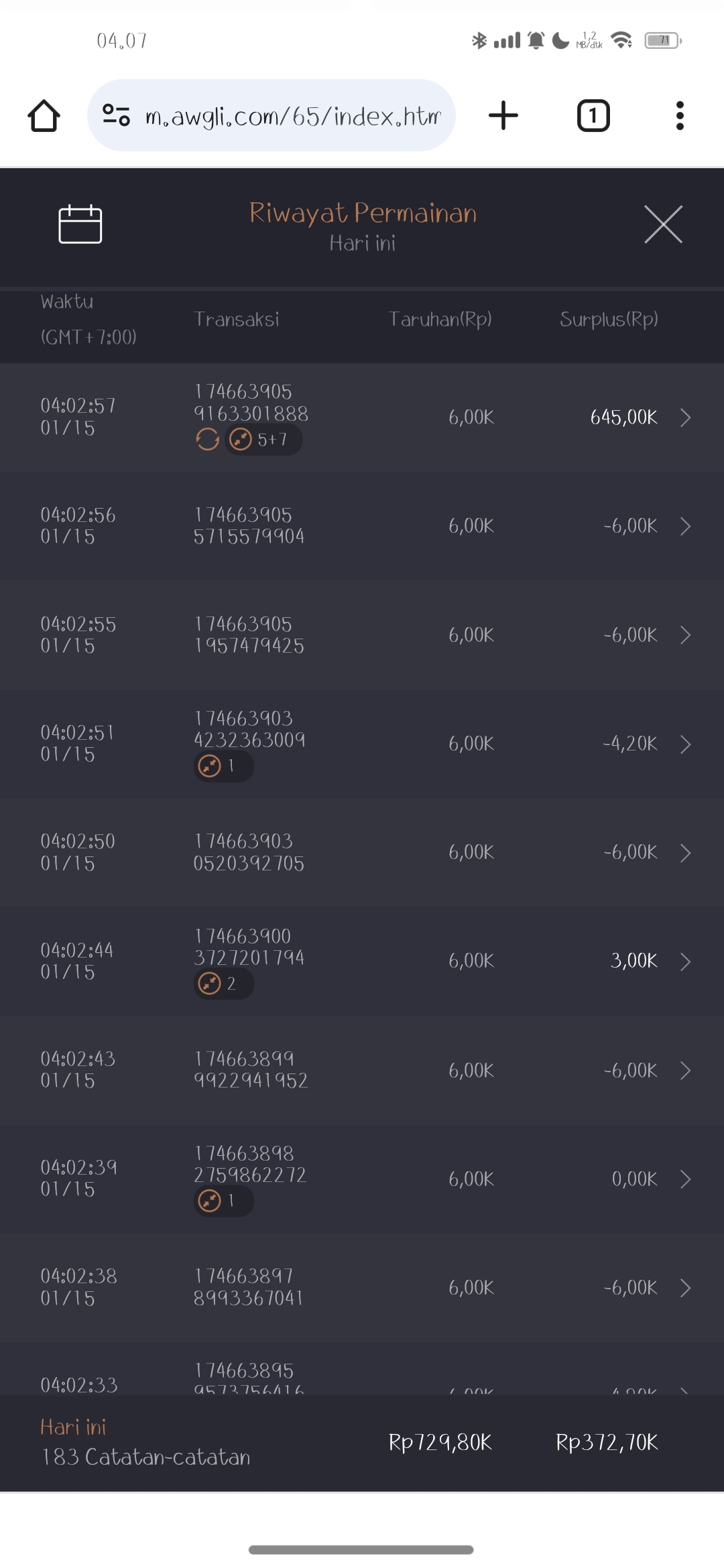The width and height of the screenshot is (724, 1568).
Task: Tap the badge on the 04:02:51 transaction
Action: (x=223, y=766)
